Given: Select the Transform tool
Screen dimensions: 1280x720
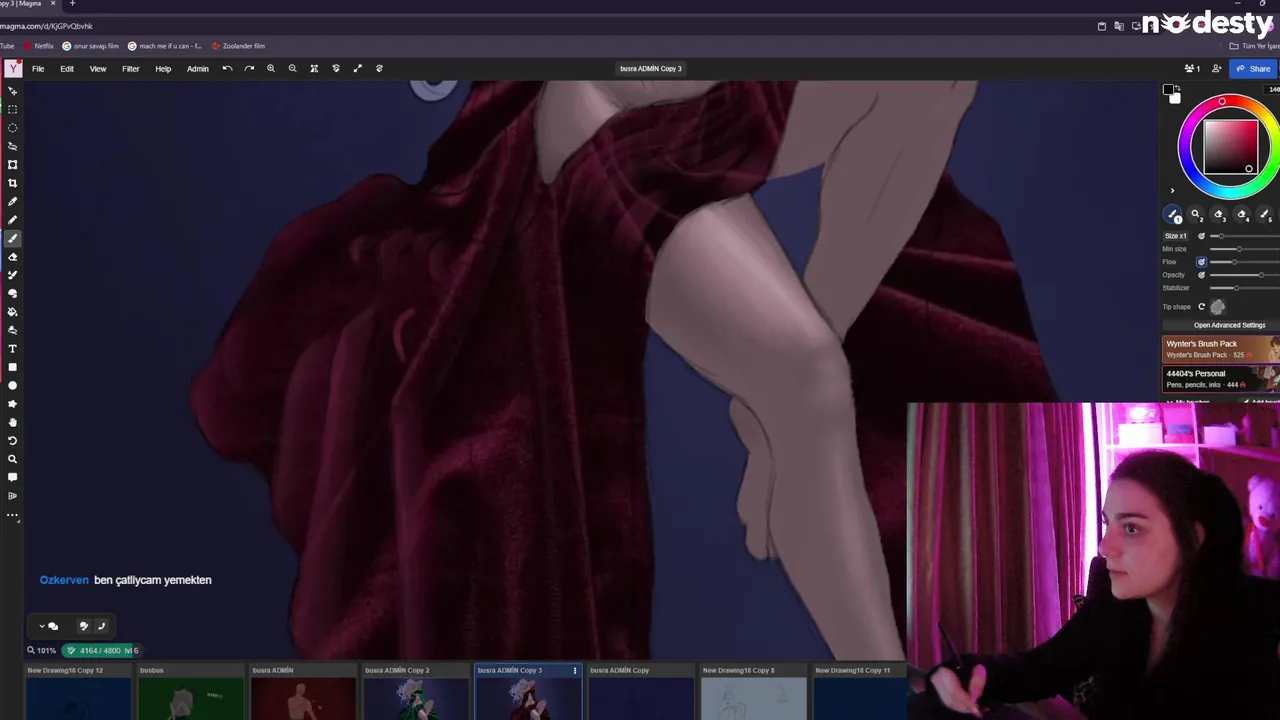Looking at the screenshot, I should point(12,164).
